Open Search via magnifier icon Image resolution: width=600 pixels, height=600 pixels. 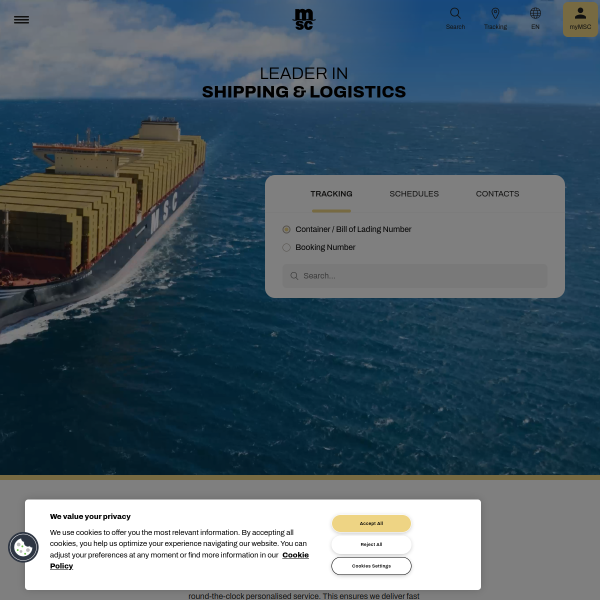(455, 14)
